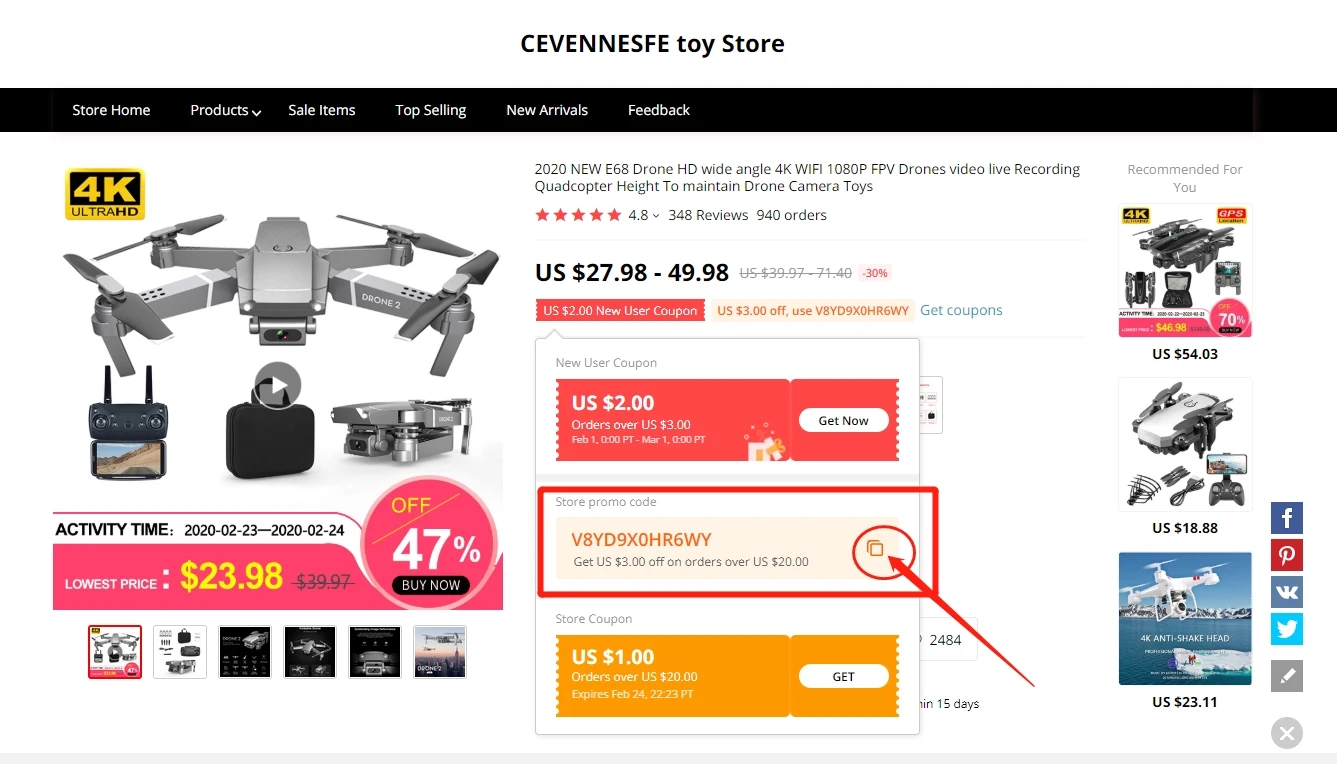Viewport: 1337px width, 764px height.
Task: Share the product on Pinterest
Action: [1287, 555]
